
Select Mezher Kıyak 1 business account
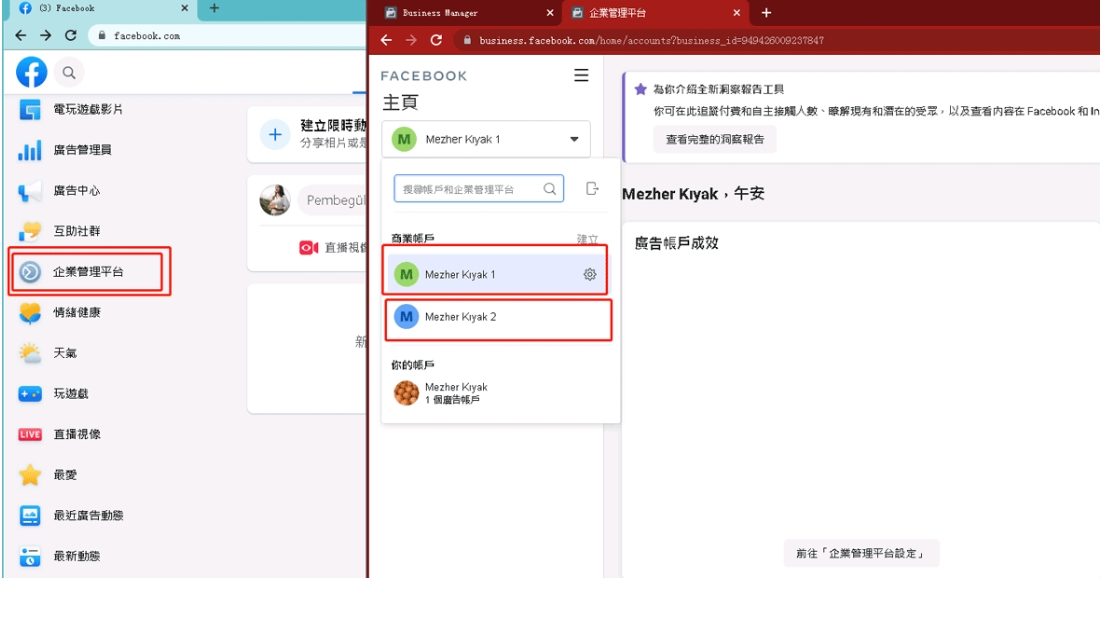pyautogui.click(x=495, y=274)
